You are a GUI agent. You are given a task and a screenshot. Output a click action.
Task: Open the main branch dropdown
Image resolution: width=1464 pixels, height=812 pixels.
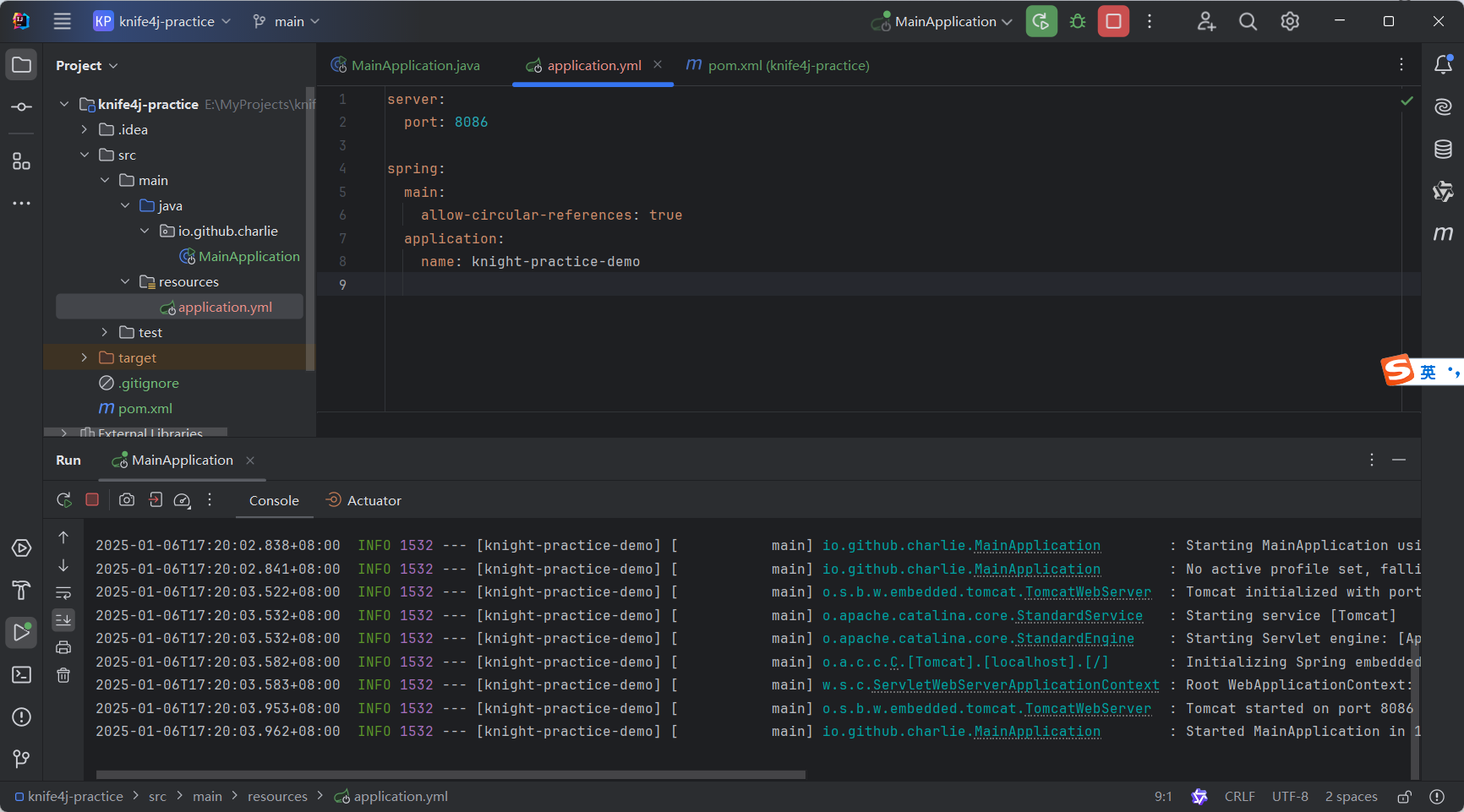[x=287, y=22]
